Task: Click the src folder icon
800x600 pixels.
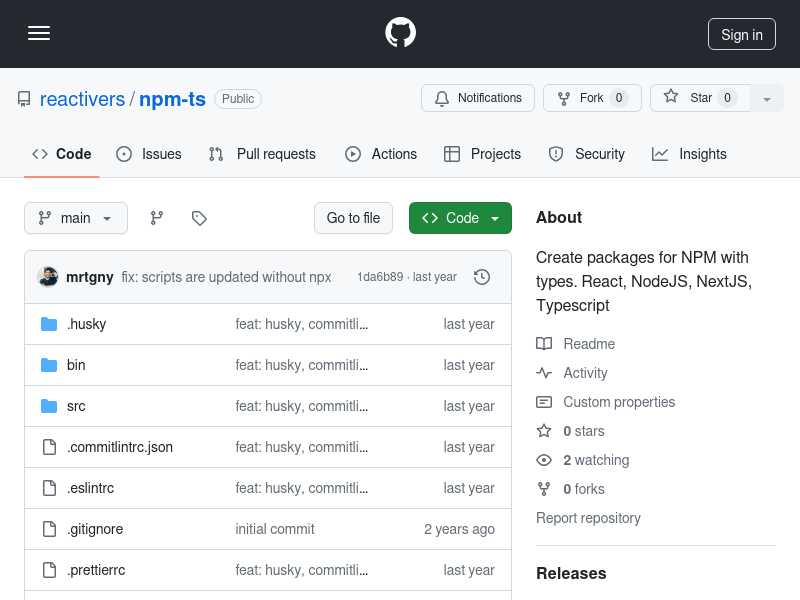Action: click(x=49, y=406)
